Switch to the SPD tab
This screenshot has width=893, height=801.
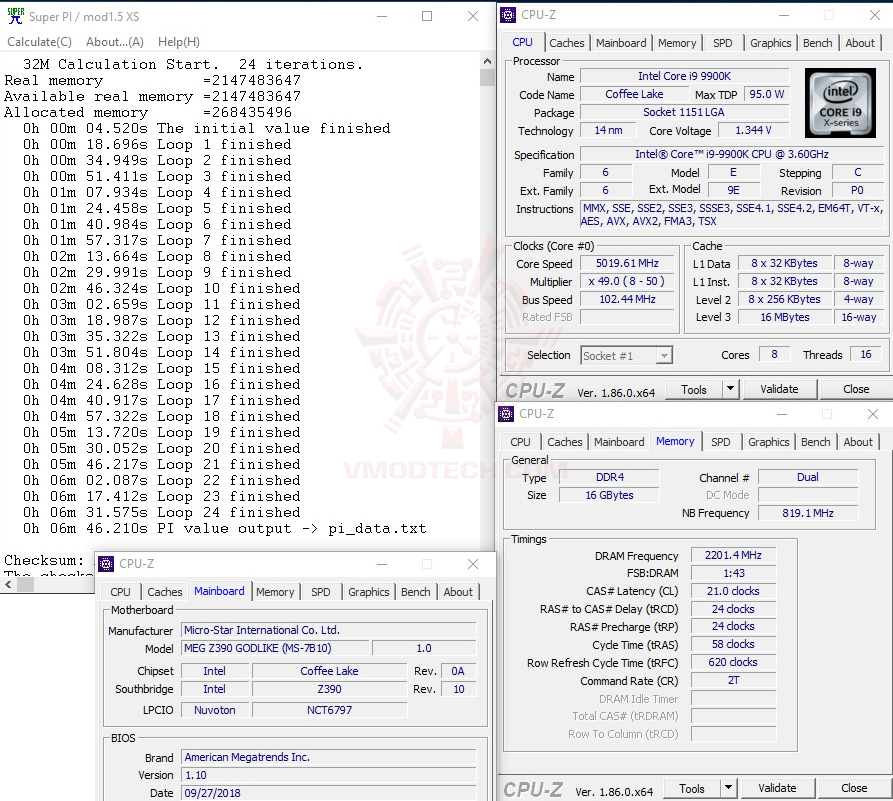[x=722, y=43]
